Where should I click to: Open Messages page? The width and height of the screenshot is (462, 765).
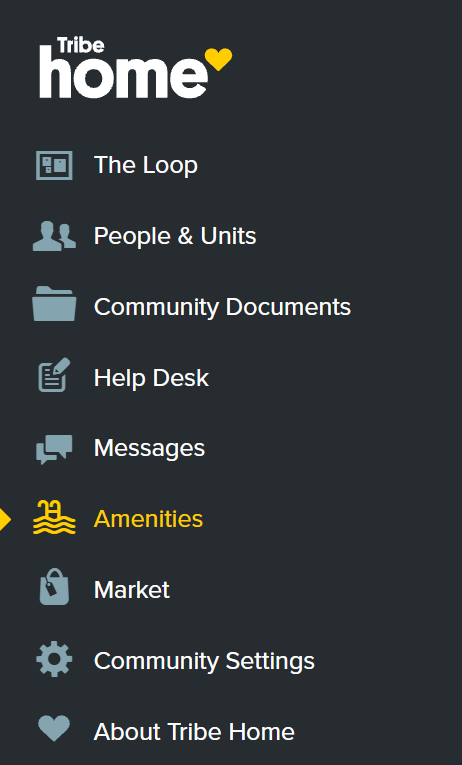click(x=149, y=448)
